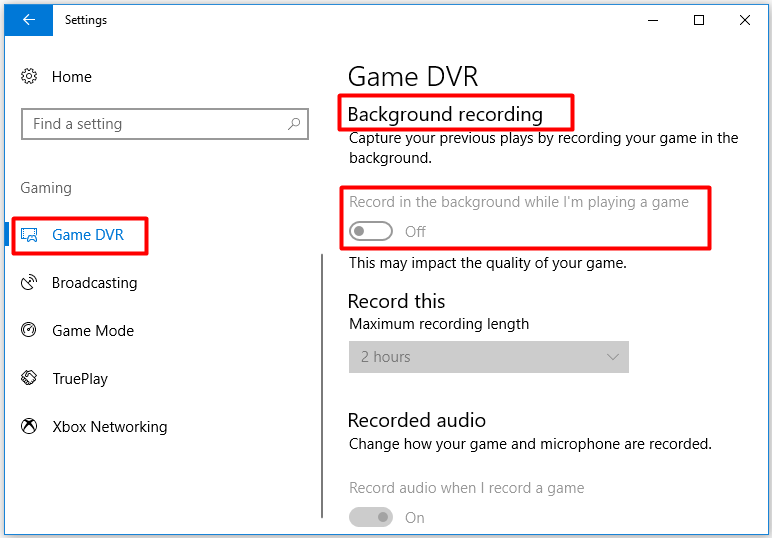Click the magnifier search icon
772x538 pixels.
294,124
